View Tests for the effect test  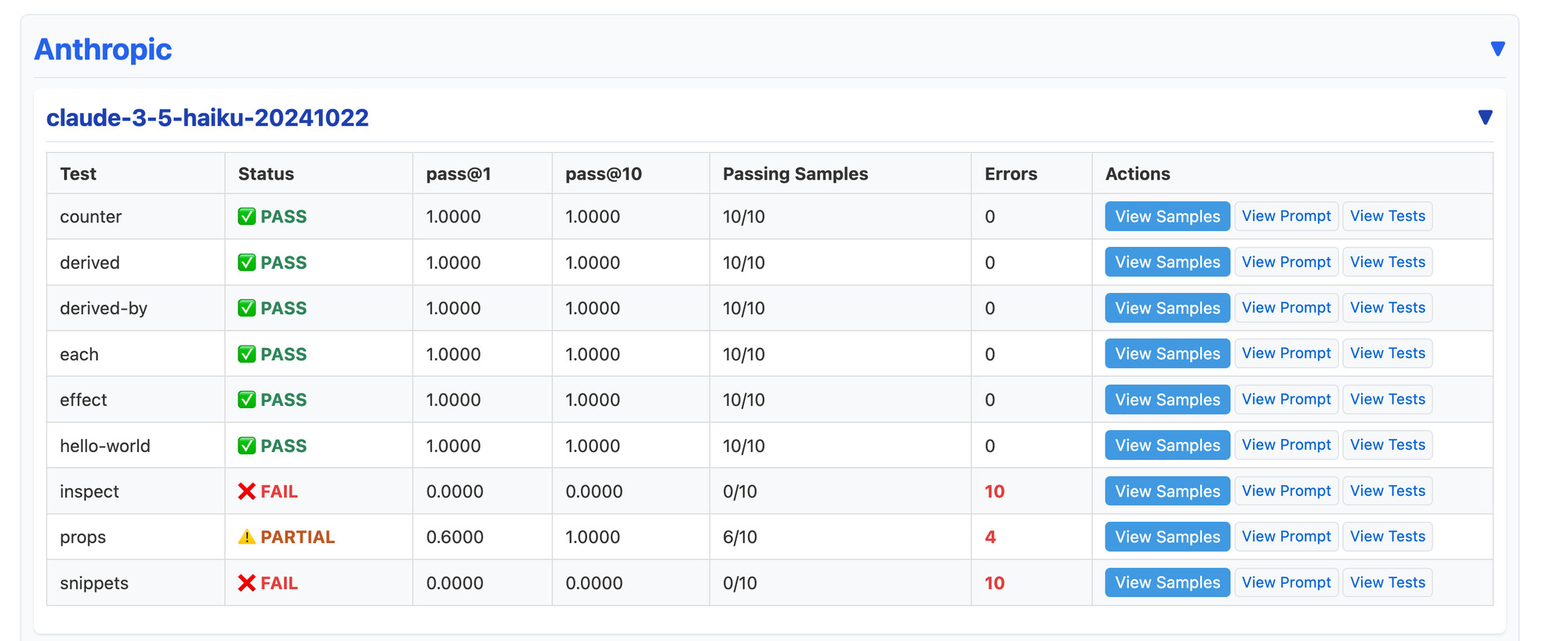click(1388, 400)
